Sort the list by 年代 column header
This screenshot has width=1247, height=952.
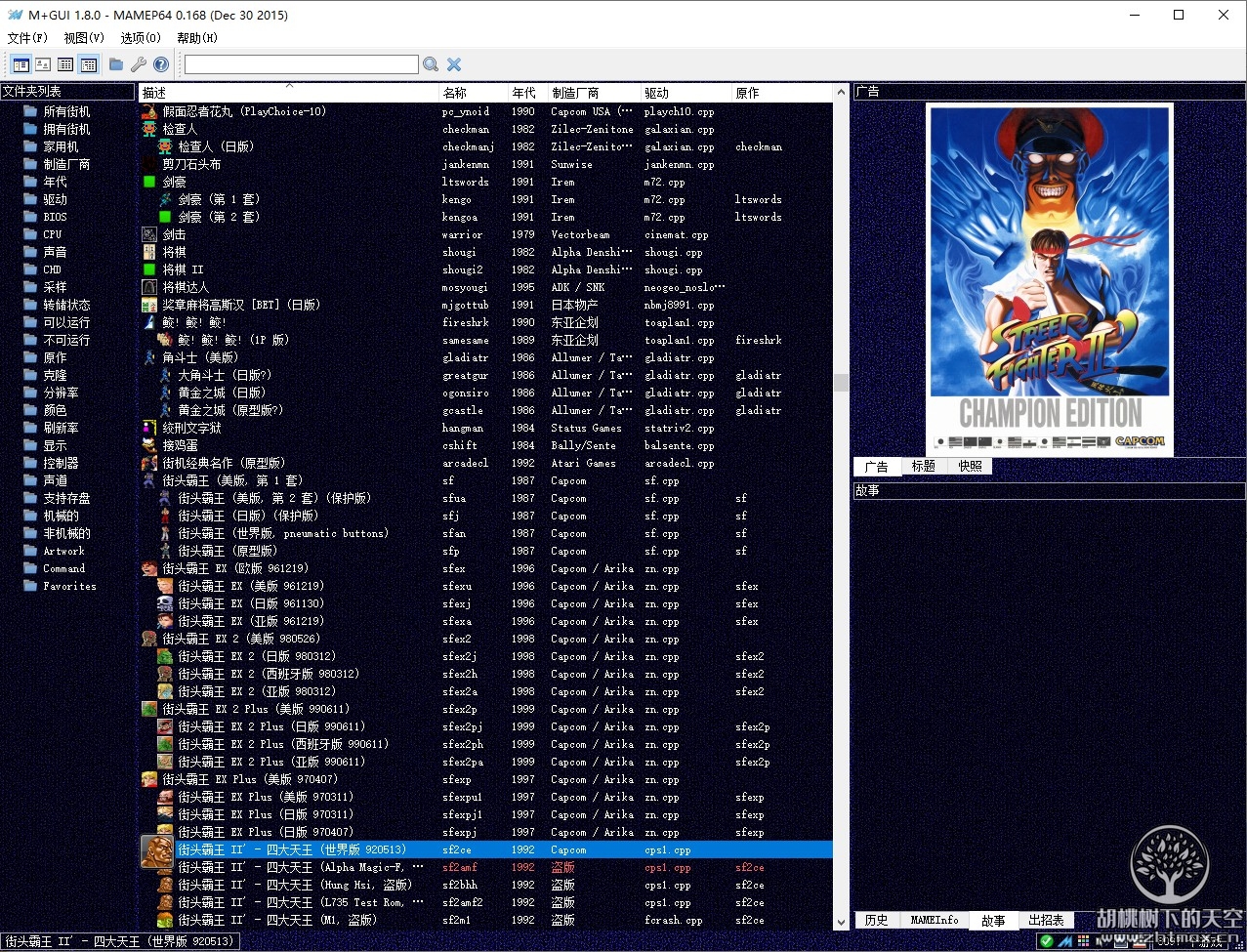[524, 93]
